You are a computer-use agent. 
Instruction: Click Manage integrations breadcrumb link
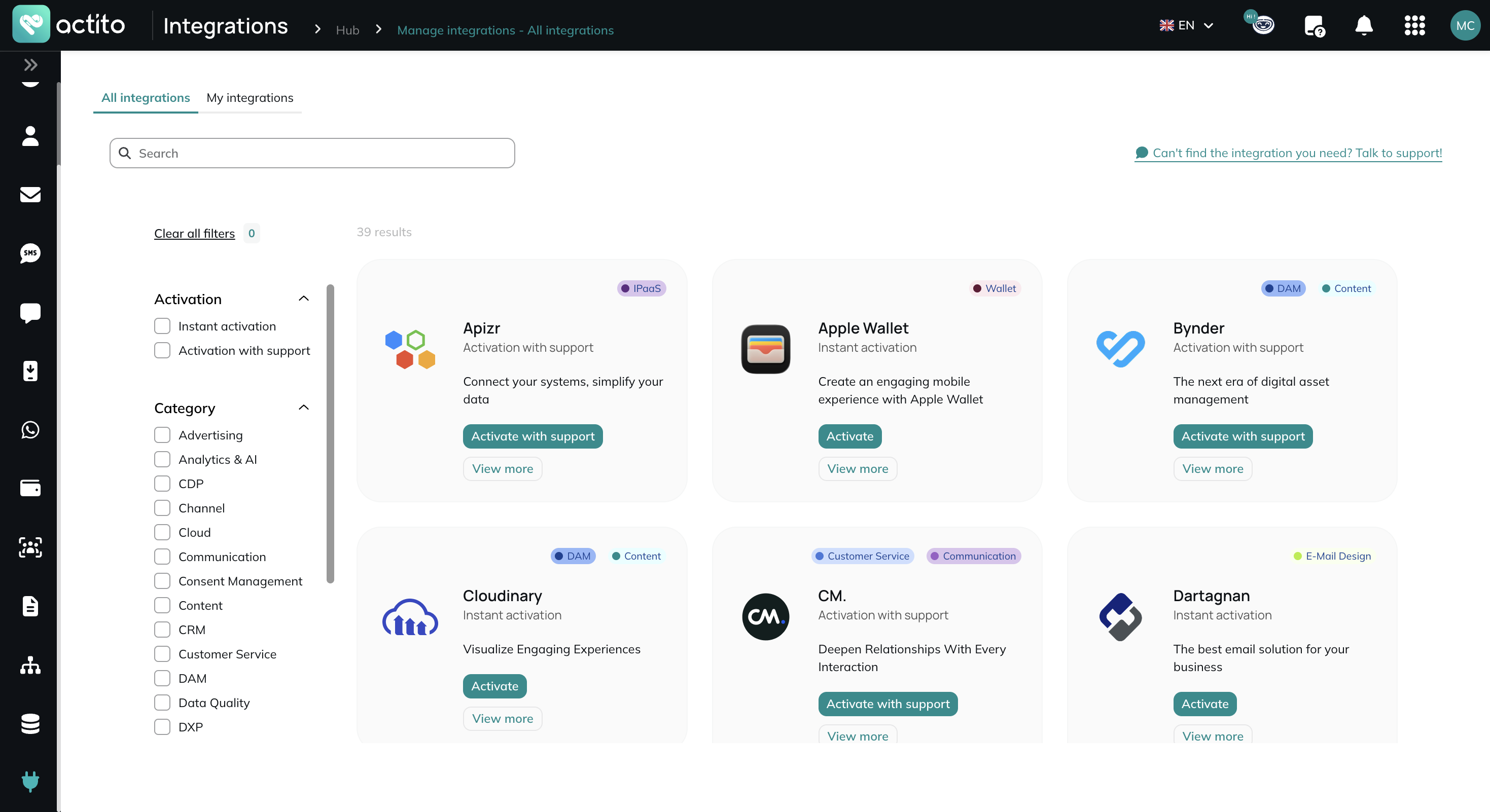505,30
